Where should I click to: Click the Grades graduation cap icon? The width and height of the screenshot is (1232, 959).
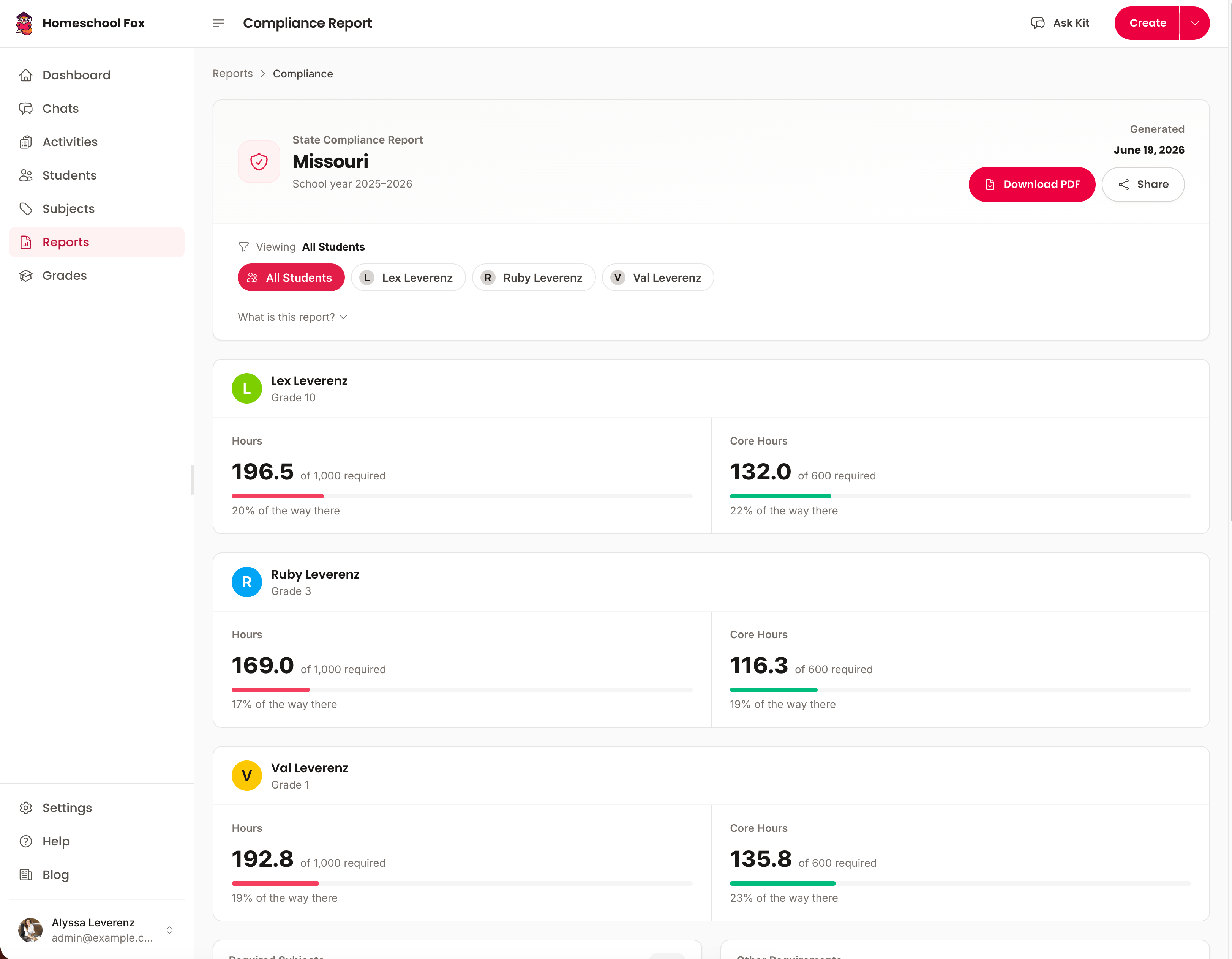[x=26, y=276]
